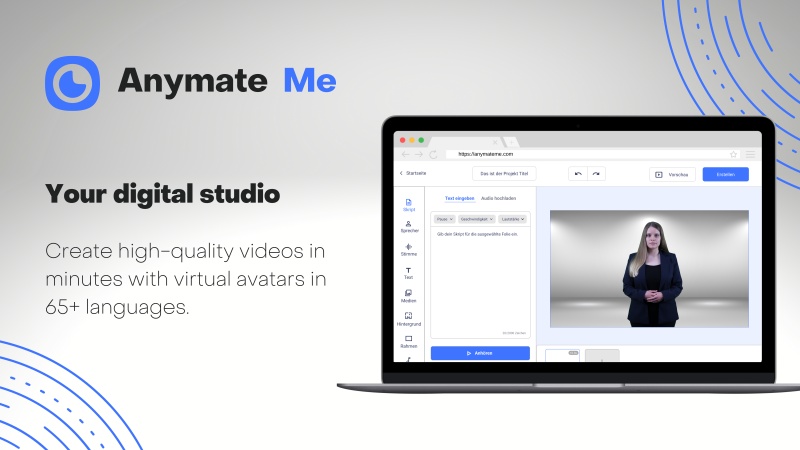Select the avatar in the video canvas
800x450 pixels.
click(x=652, y=274)
